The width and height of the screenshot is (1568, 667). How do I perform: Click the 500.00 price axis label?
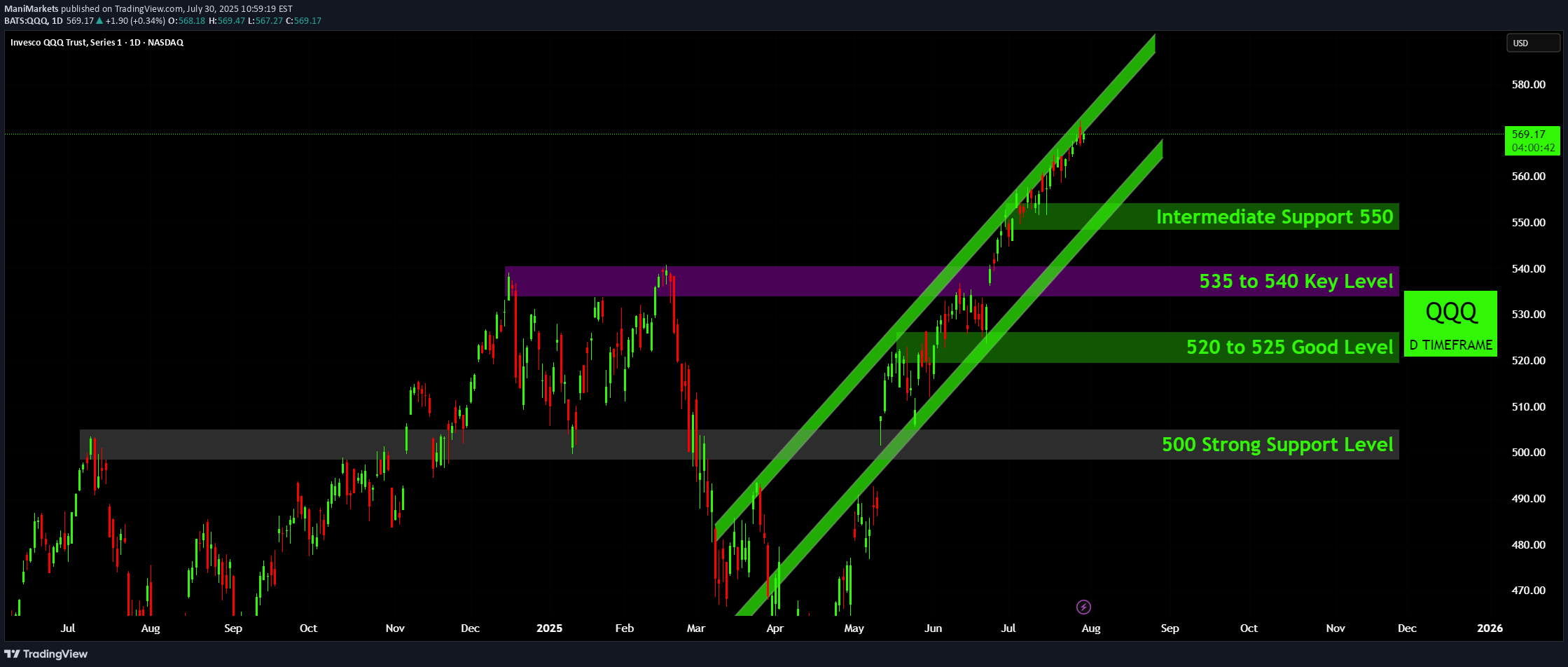tap(1528, 453)
